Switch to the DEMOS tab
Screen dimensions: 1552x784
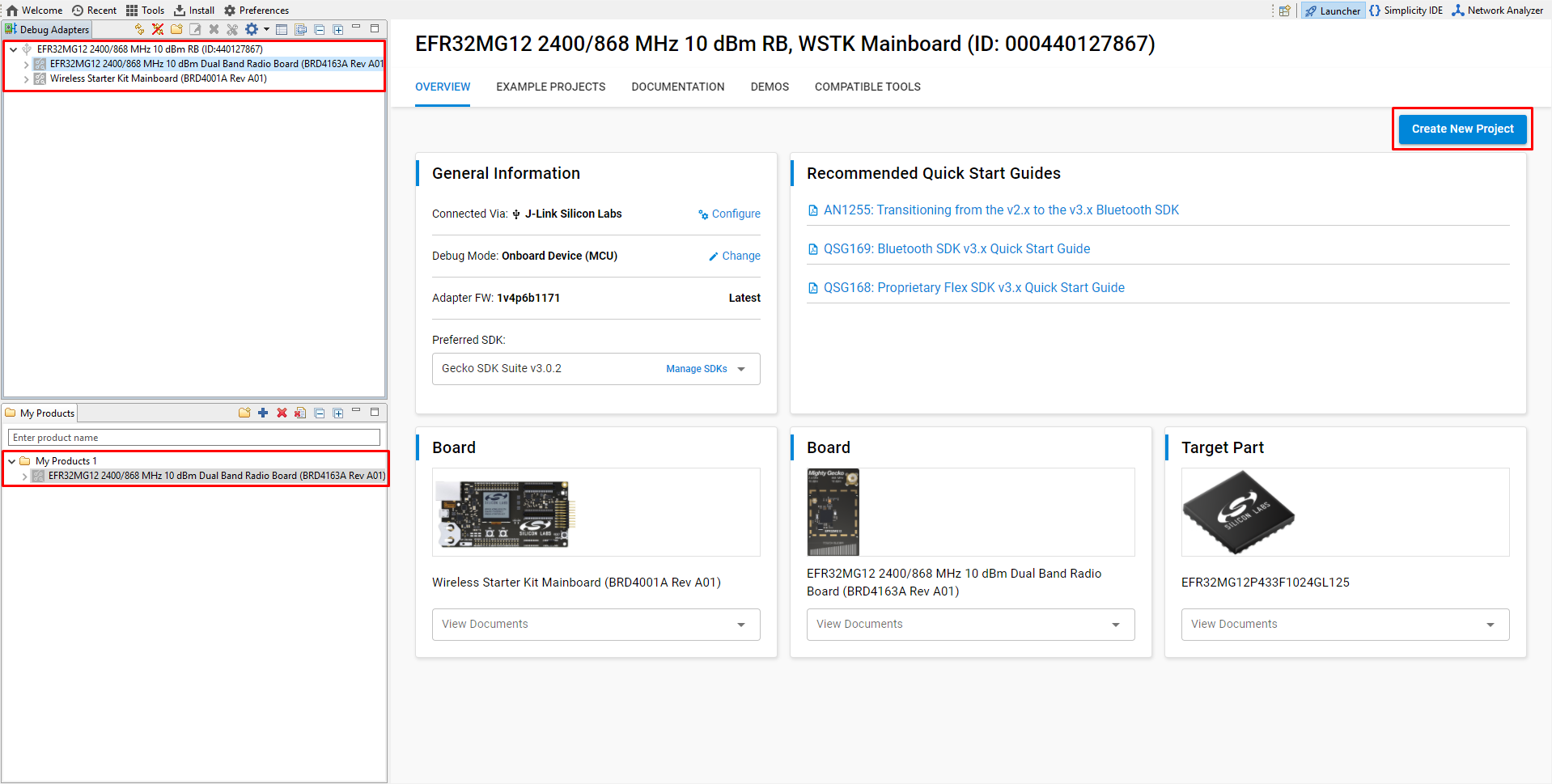770,87
